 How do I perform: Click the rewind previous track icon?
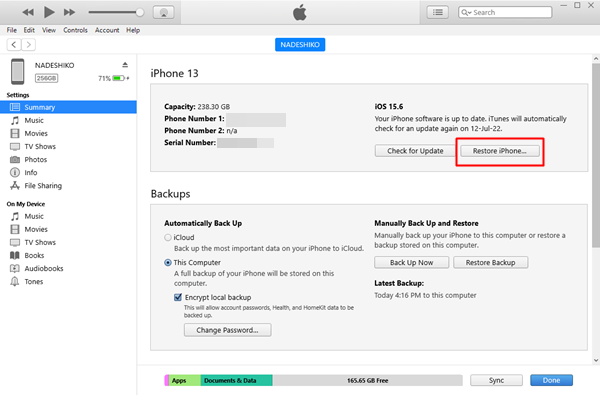pyautogui.click(x=28, y=12)
